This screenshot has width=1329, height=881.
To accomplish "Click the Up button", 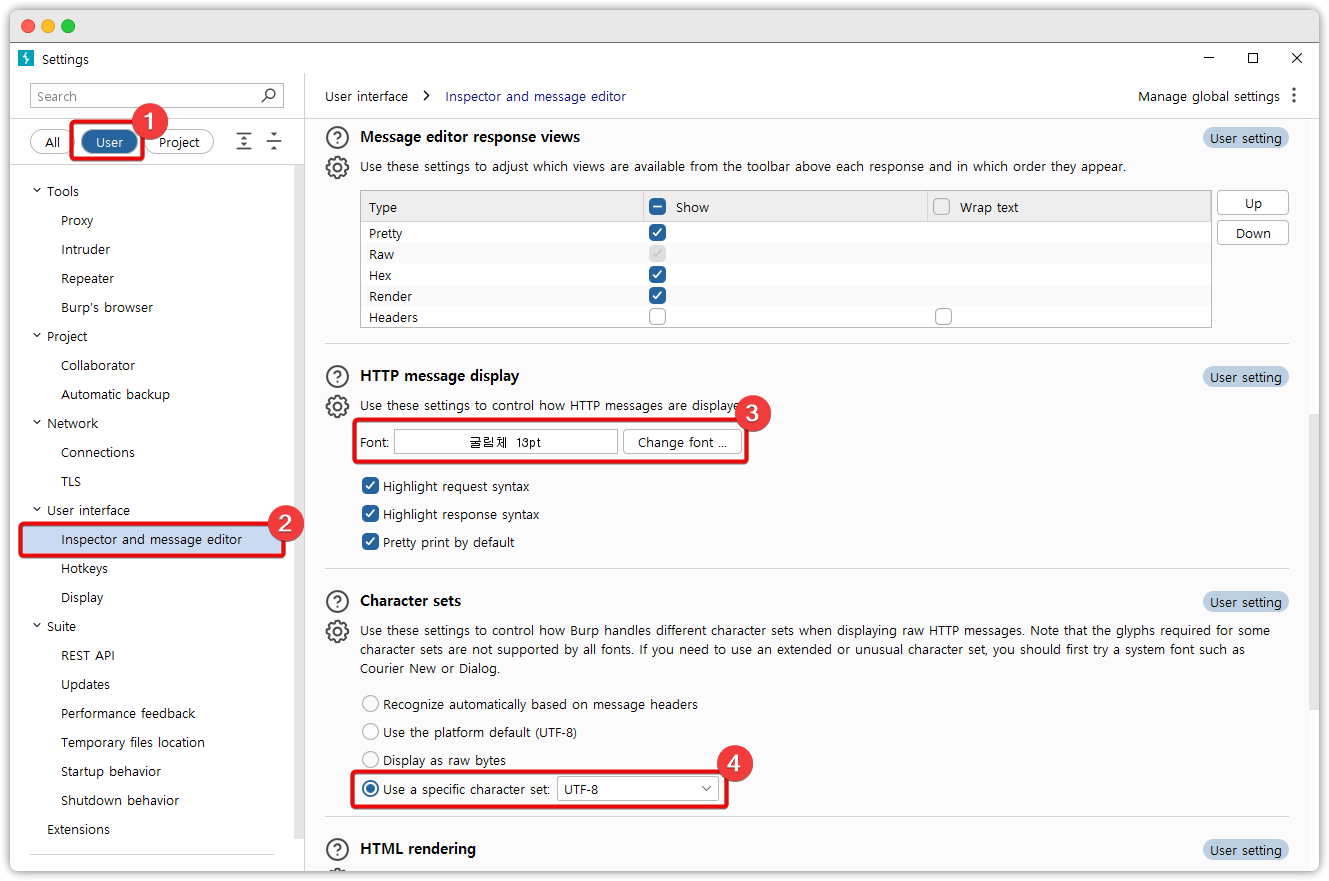I will click(1253, 203).
